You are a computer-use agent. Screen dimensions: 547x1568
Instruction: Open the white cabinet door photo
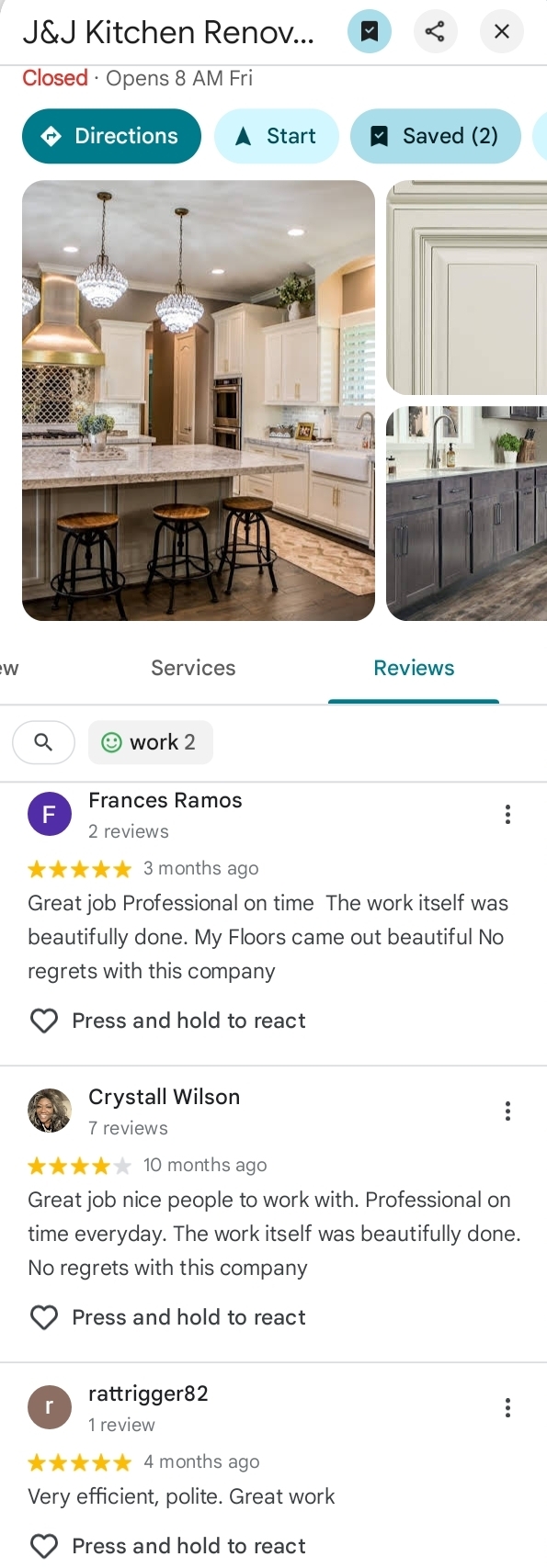(467, 288)
